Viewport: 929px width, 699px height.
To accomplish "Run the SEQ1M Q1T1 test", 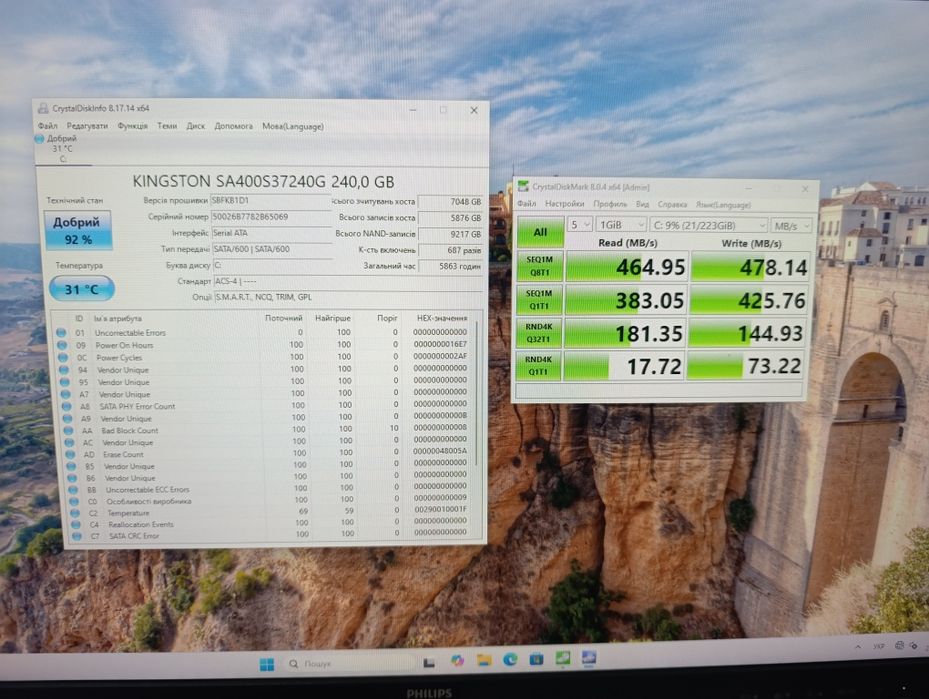I will click(x=539, y=300).
